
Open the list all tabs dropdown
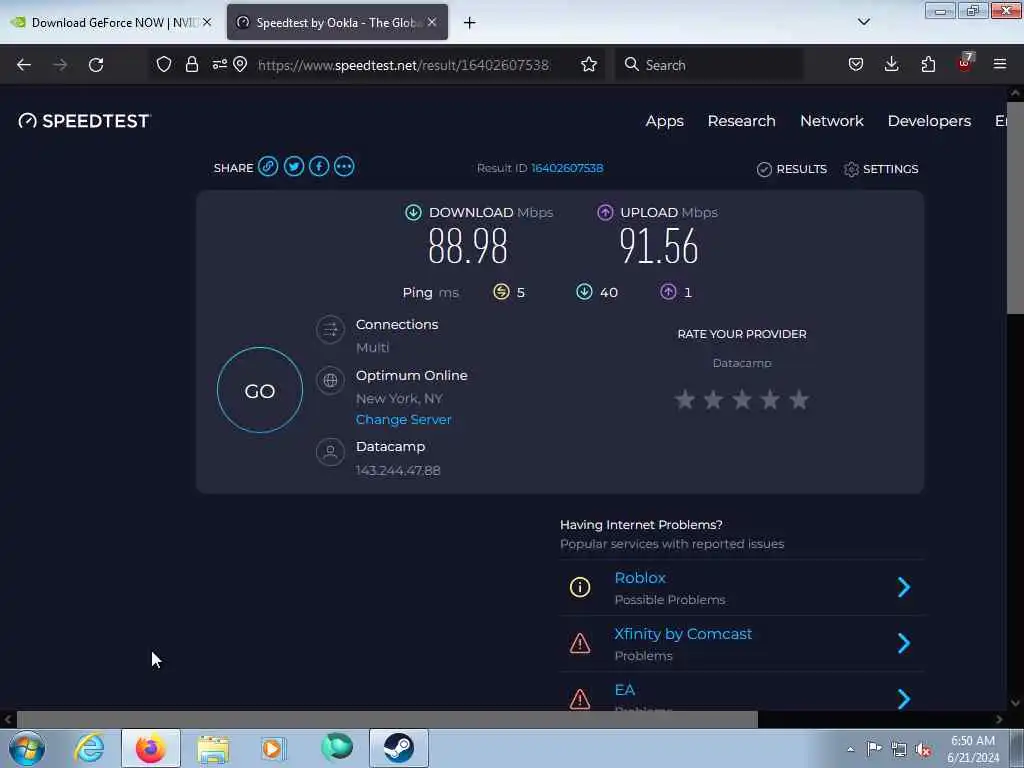click(x=863, y=22)
